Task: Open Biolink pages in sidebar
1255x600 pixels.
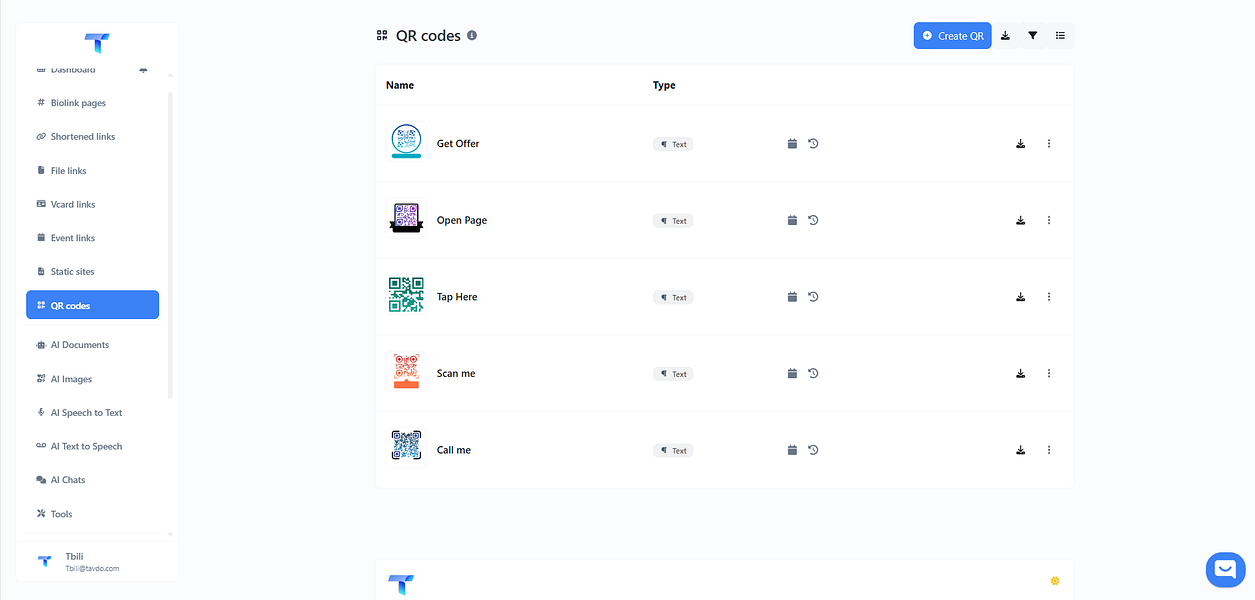Action: tap(78, 103)
